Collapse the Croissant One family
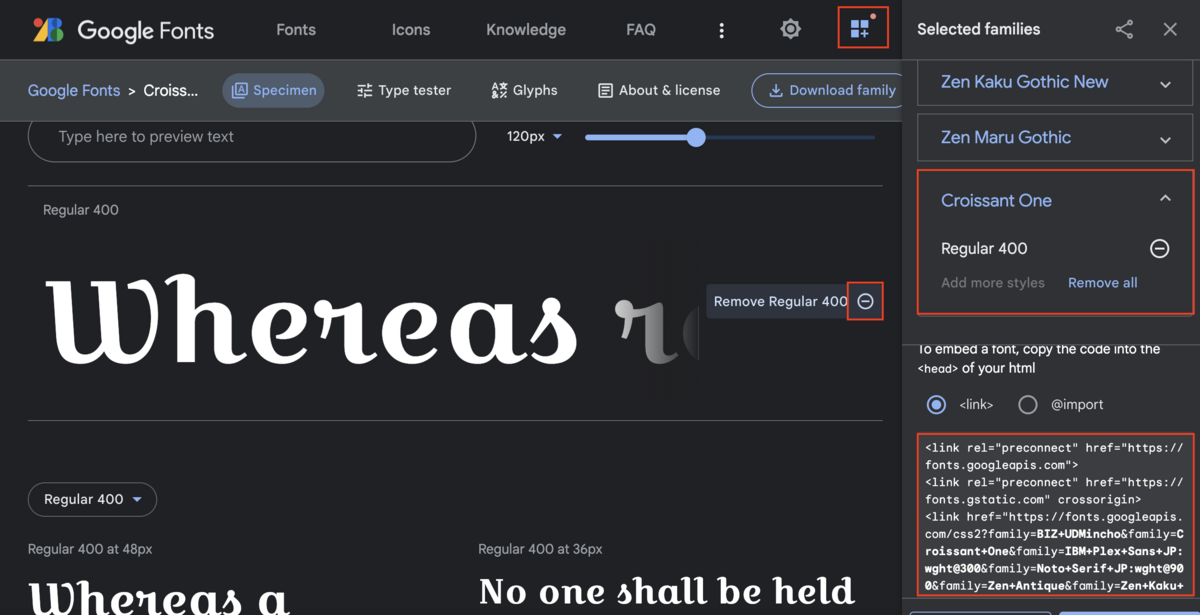This screenshot has width=1200, height=615. click(1165, 199)
